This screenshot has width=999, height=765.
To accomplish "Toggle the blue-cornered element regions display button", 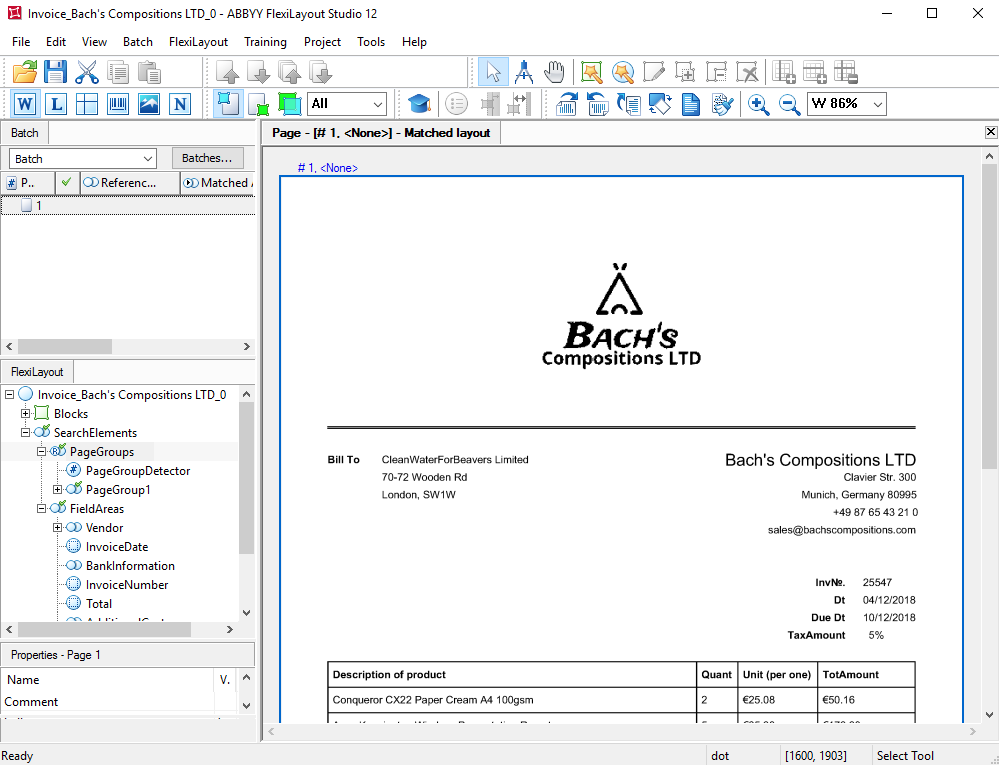I will [x=227, y=104].
